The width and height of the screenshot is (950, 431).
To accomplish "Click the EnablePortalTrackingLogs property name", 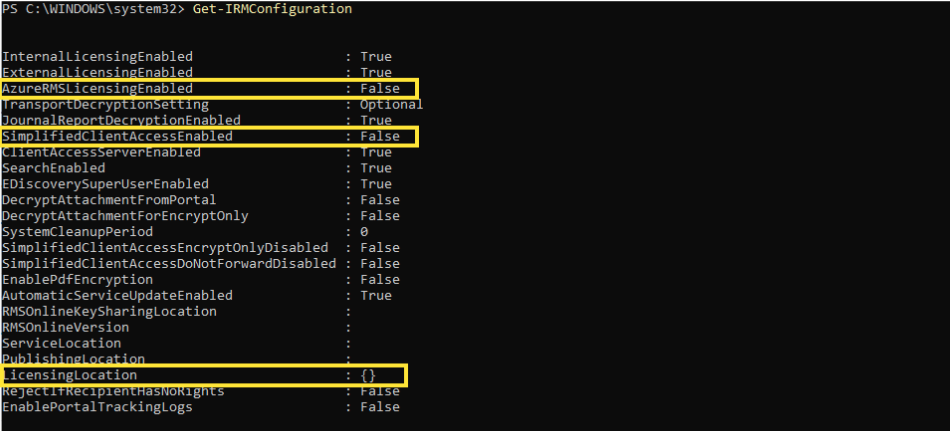I will point(97,407).
